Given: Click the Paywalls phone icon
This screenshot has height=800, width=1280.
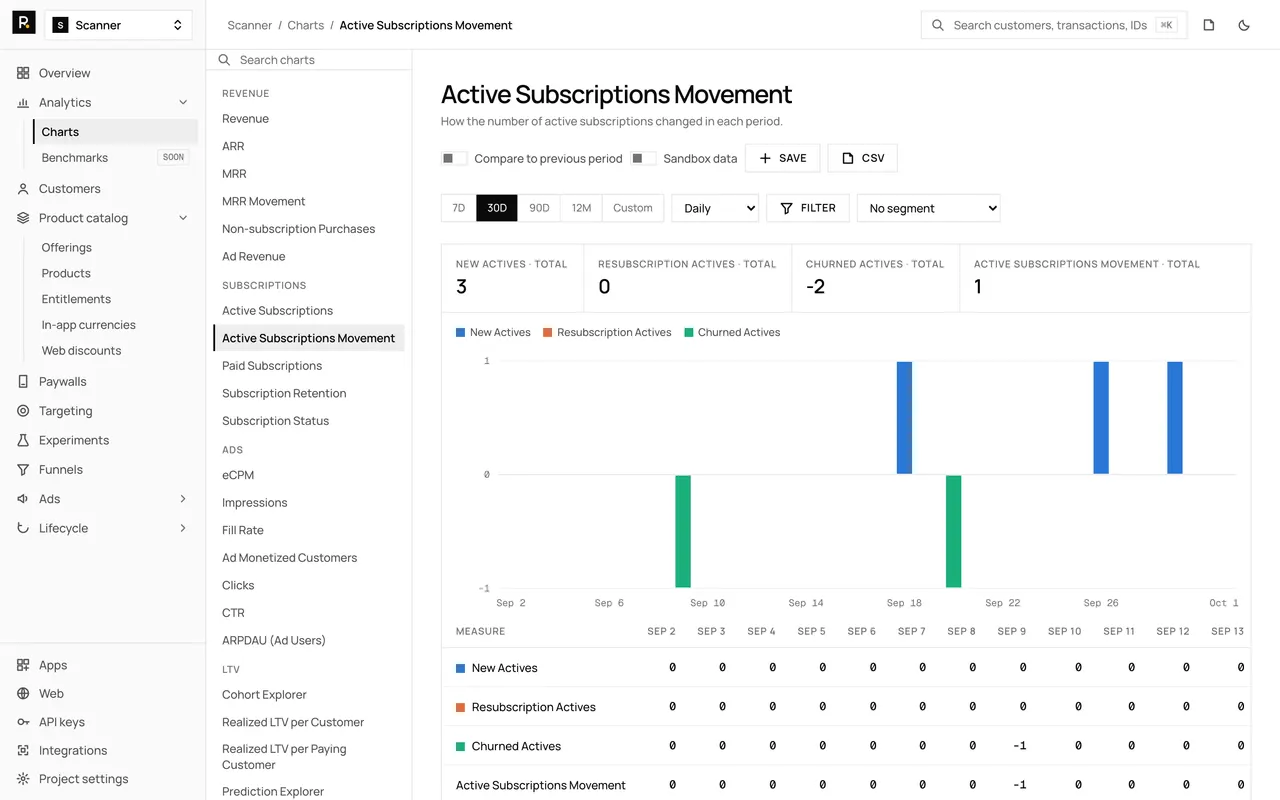Looking at the screenshot, I should pos(23,381).
